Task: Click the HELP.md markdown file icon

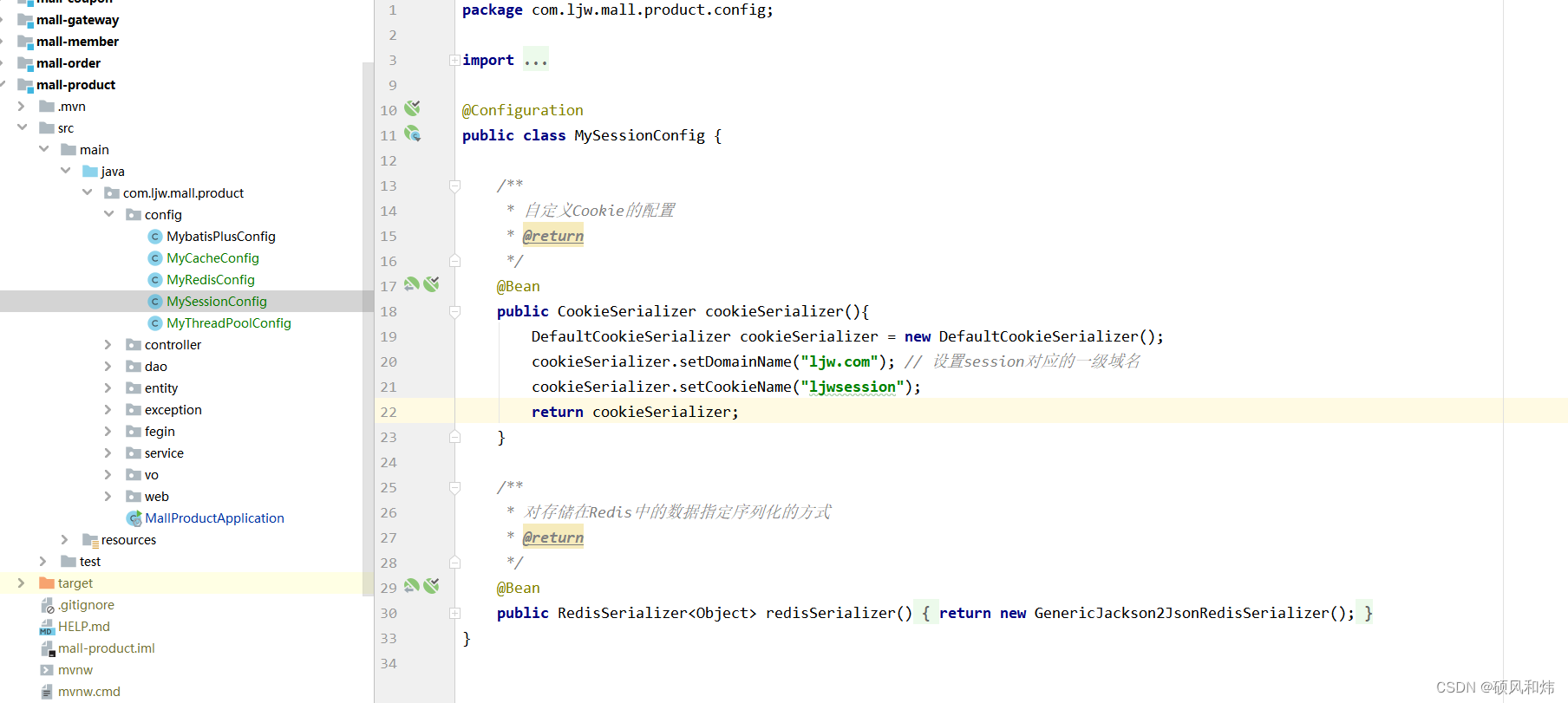Action: coord(47,627)
